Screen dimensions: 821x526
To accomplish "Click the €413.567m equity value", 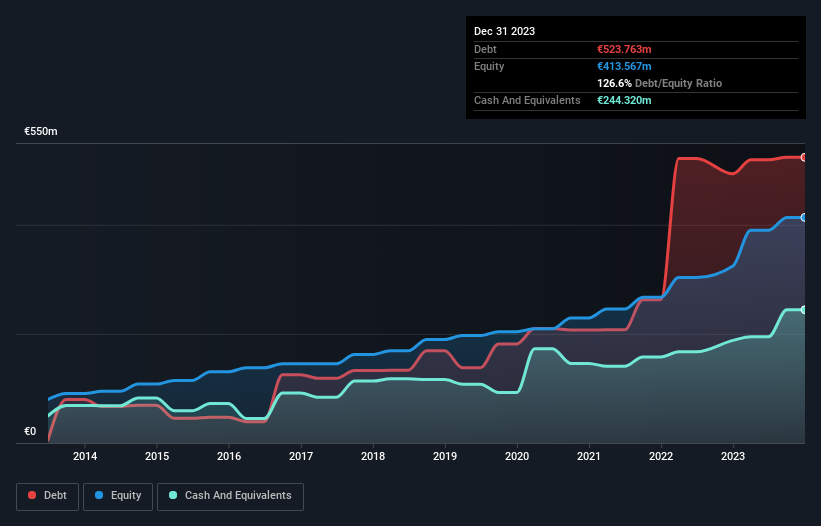I will (x=624, y=66).
